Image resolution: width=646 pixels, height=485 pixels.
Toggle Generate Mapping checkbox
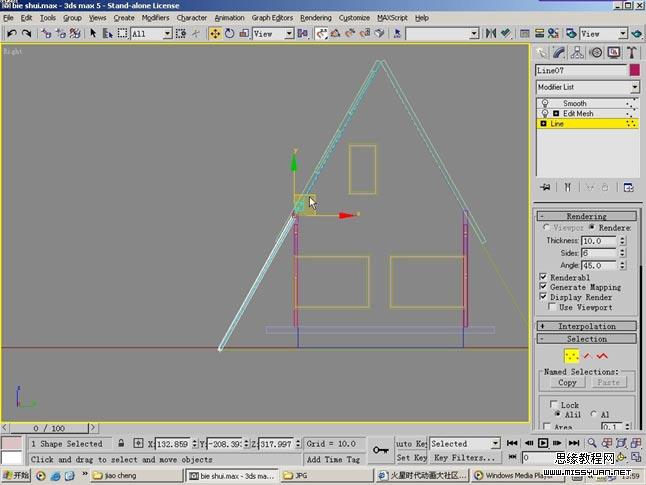(543, 286)
